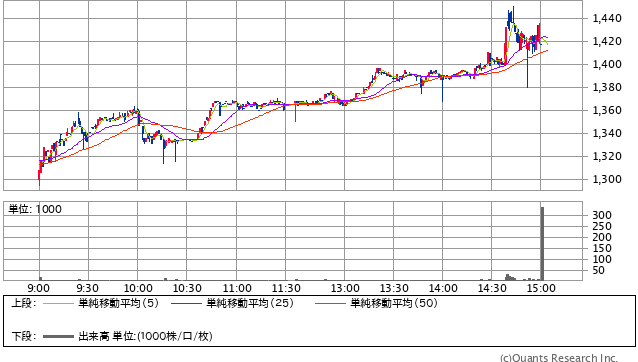The image size is (638, 362).
Task: Click the 単位: 1000 label in volume chart
Action: (35, 209)
